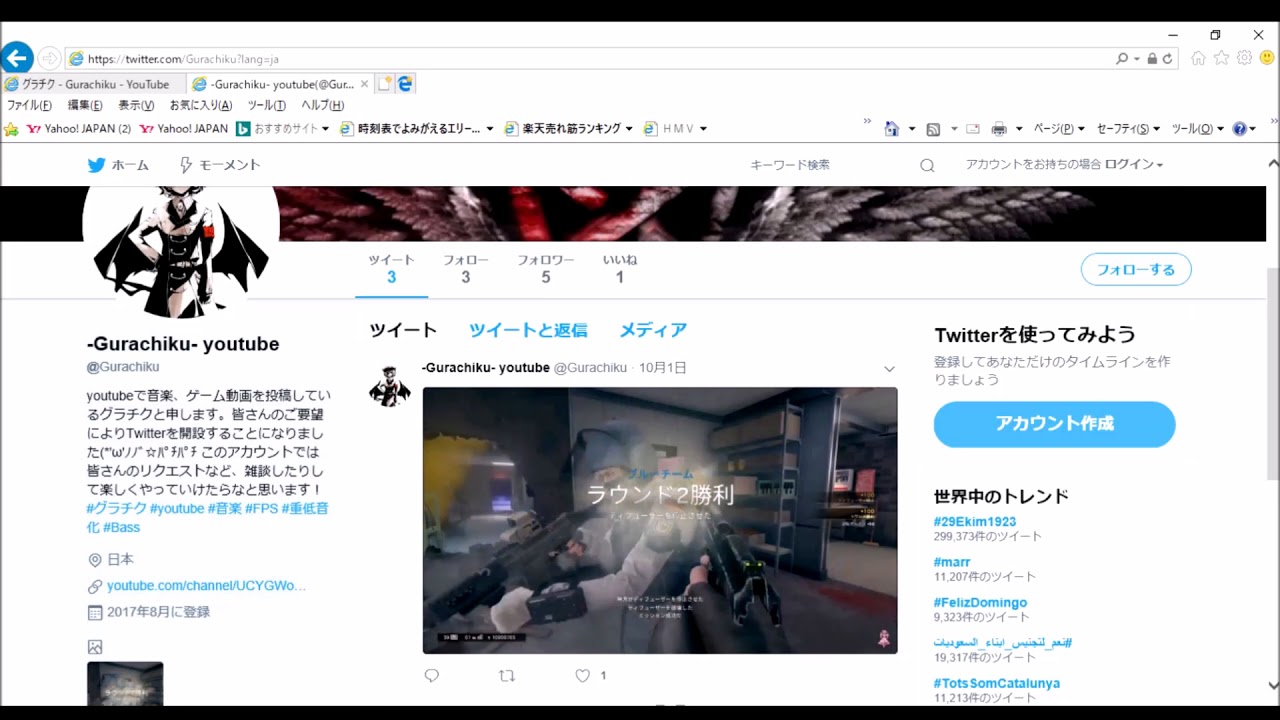This screenshot has height=720, width=1280.
Task: Open the ログイン dropdown in Twitter header
Action: coord(1134,164)
